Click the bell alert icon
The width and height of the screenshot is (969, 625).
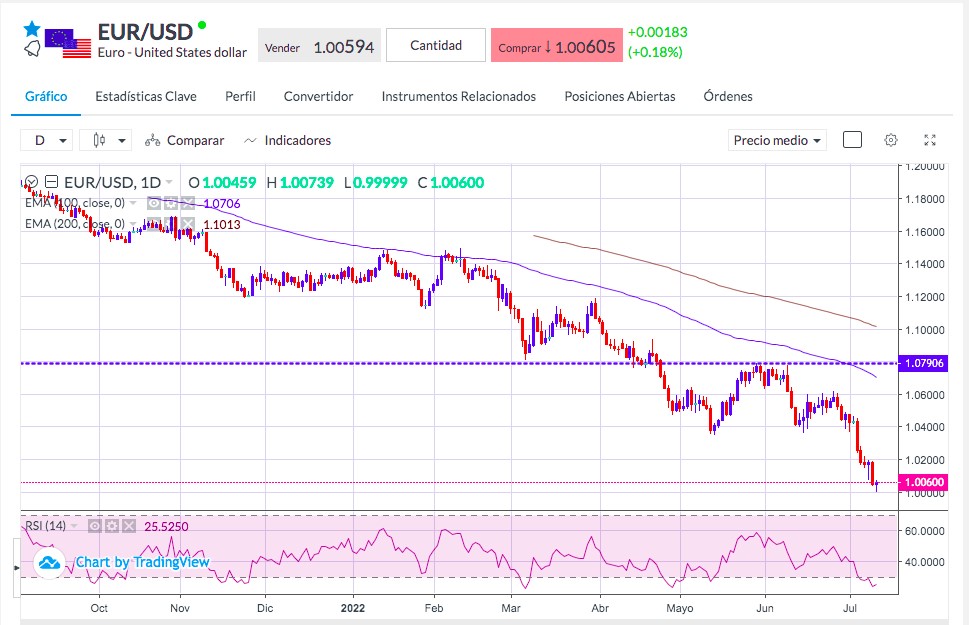(32, 49)
